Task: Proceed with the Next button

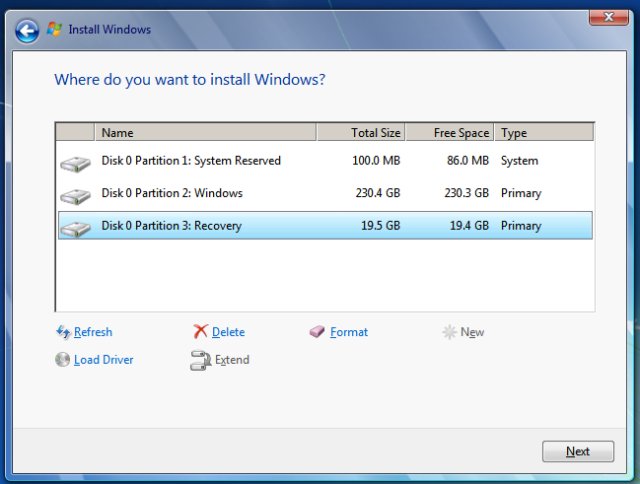Action: [578, 451]
